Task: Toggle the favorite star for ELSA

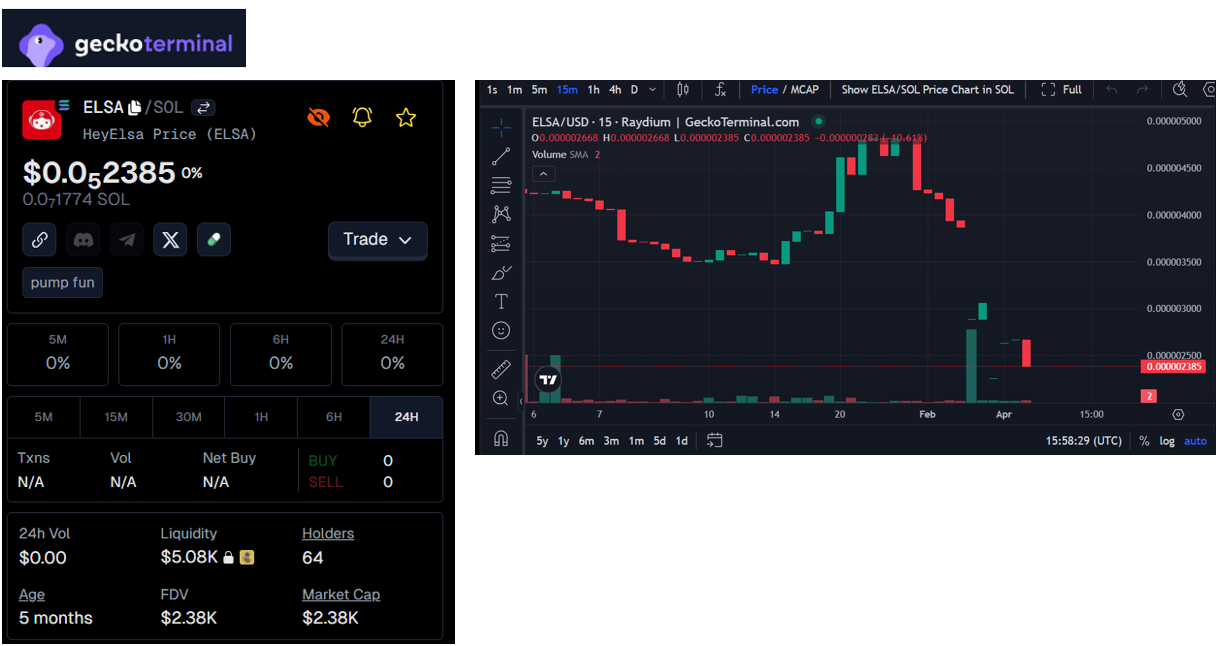Action: tap(405, 118)
